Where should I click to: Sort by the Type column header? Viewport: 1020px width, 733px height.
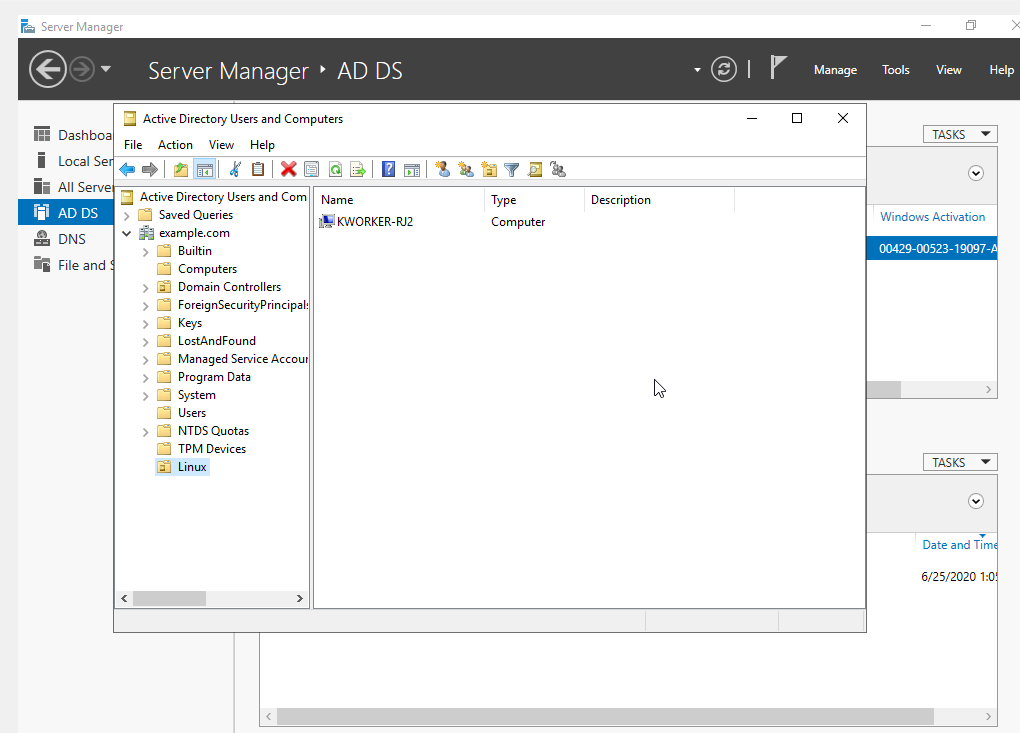pyautogui.click(x=533, y=200)
